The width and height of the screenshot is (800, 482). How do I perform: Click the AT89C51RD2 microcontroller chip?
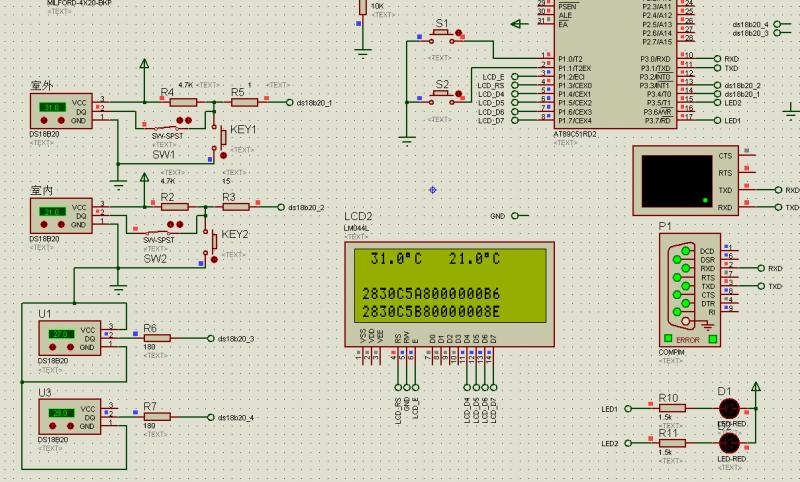tap(615, 60)
